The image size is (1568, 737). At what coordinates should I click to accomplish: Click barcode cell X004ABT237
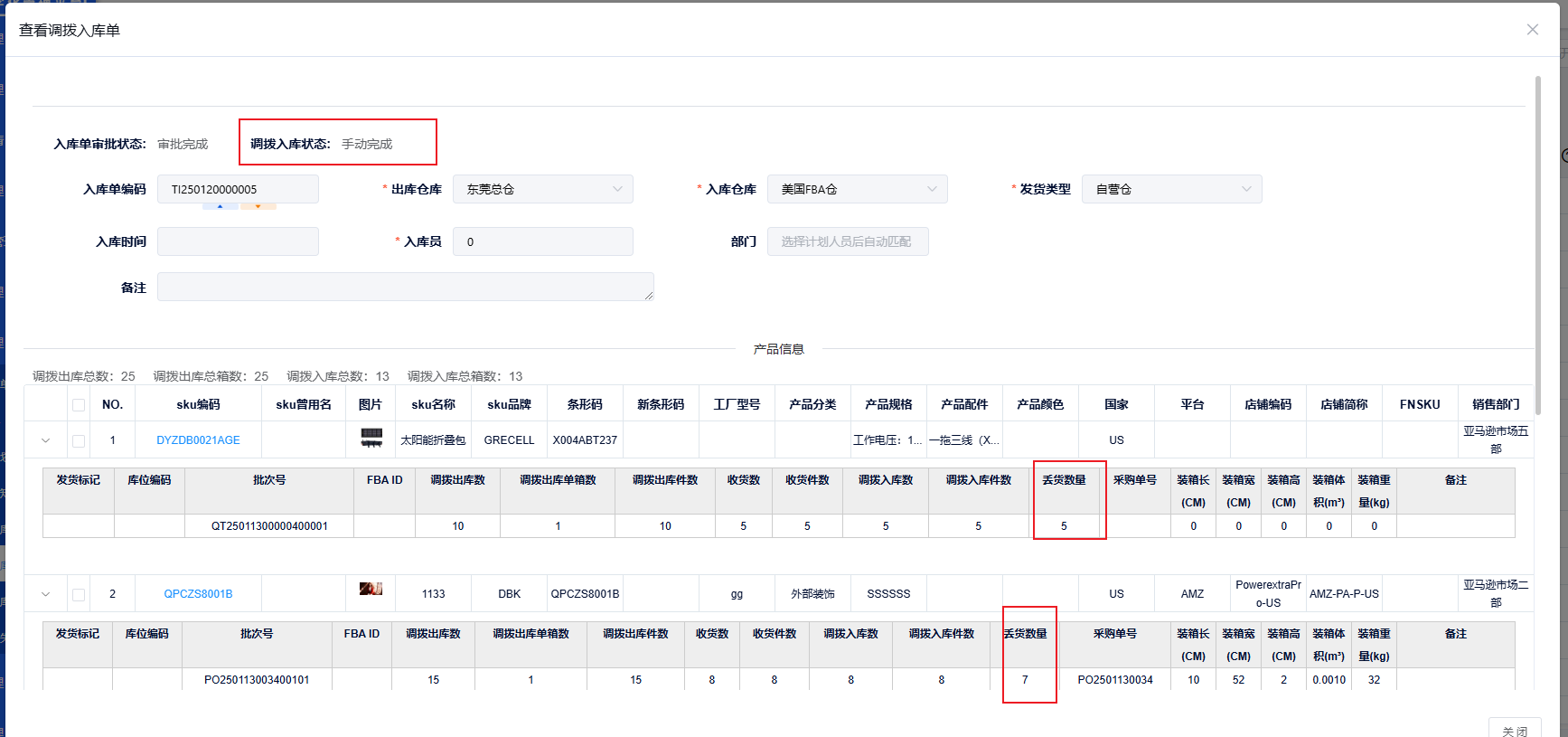(x=585, y=440)
